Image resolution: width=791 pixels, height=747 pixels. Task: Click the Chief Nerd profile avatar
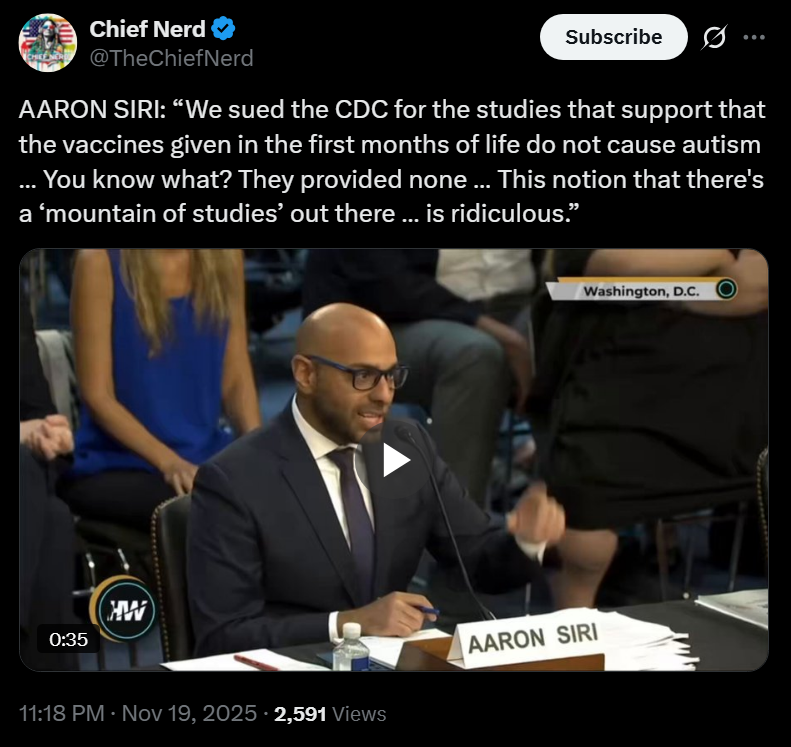47,43
